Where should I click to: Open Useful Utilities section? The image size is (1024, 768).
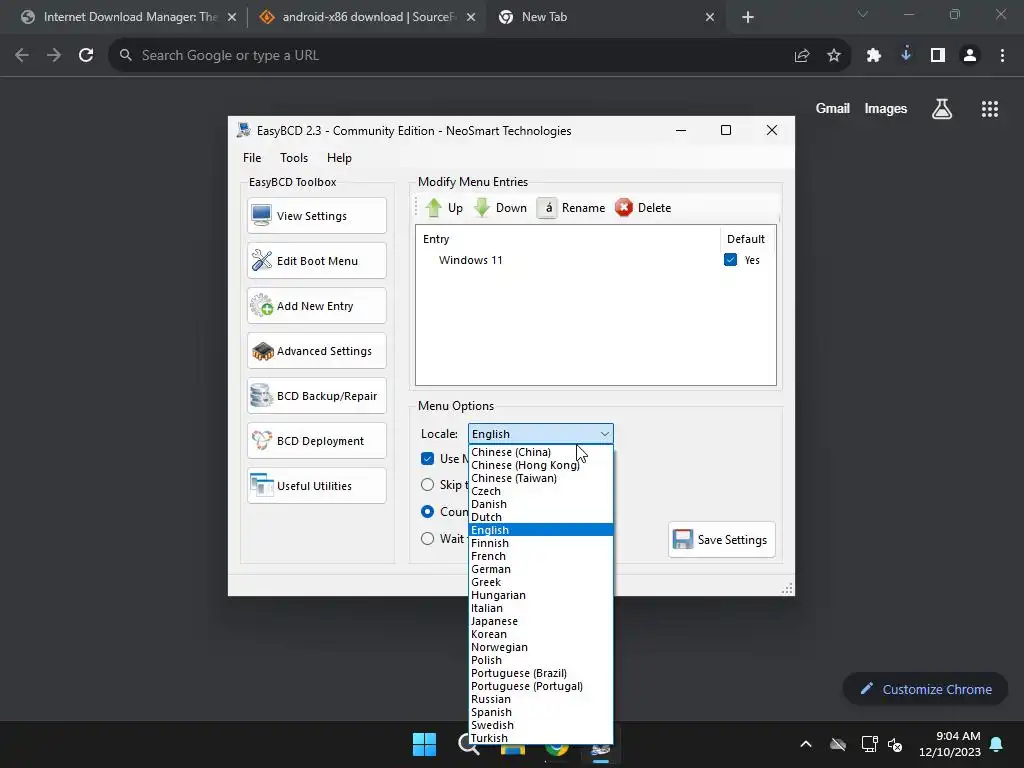(x=317, y=486)
